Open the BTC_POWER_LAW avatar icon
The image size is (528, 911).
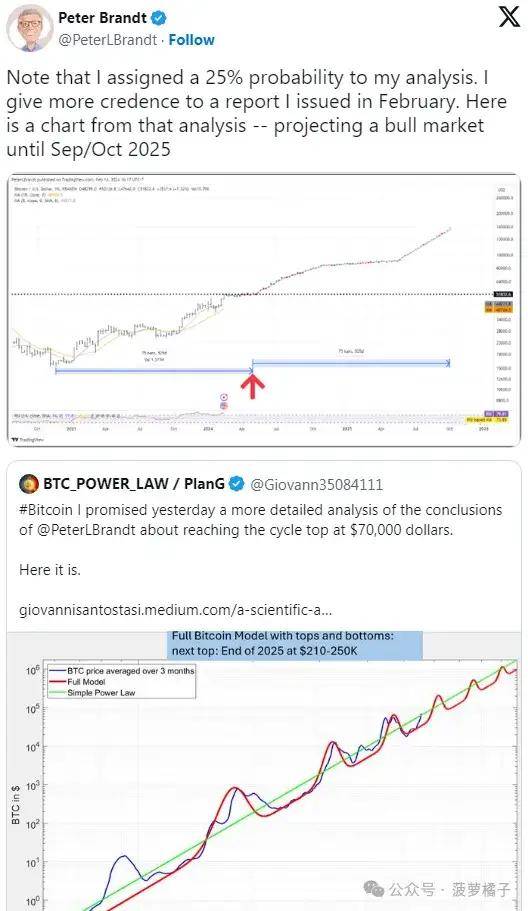point(29,483)
